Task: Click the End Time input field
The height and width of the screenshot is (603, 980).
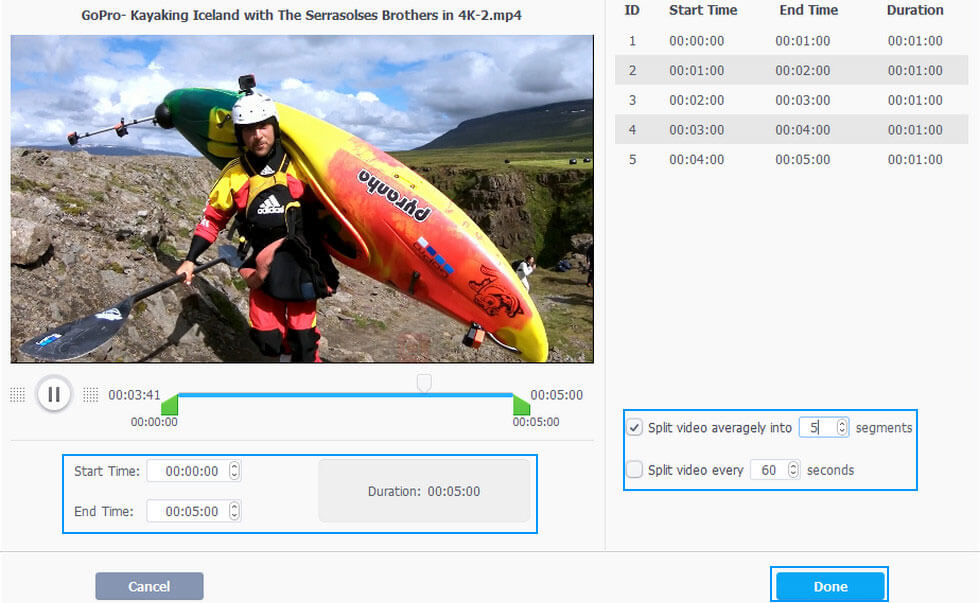Action: 188,511
